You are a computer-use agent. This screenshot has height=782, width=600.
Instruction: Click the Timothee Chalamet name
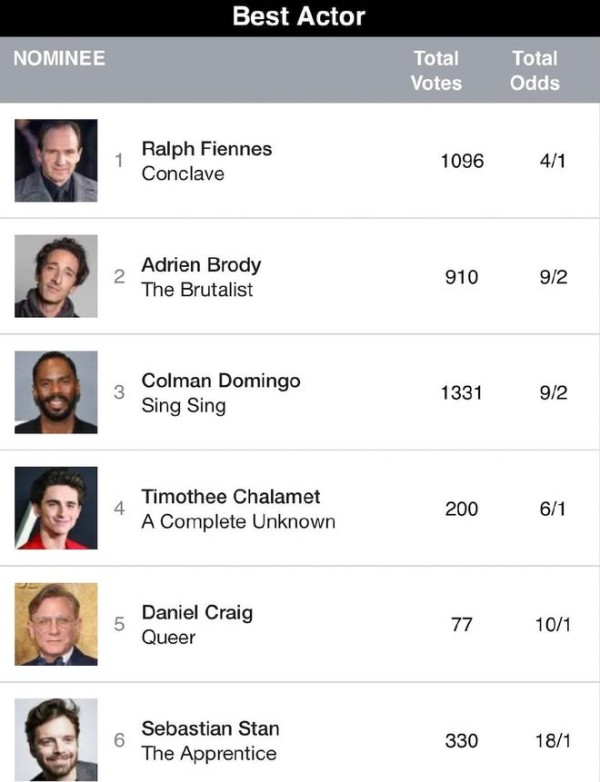tap(230, 496)
